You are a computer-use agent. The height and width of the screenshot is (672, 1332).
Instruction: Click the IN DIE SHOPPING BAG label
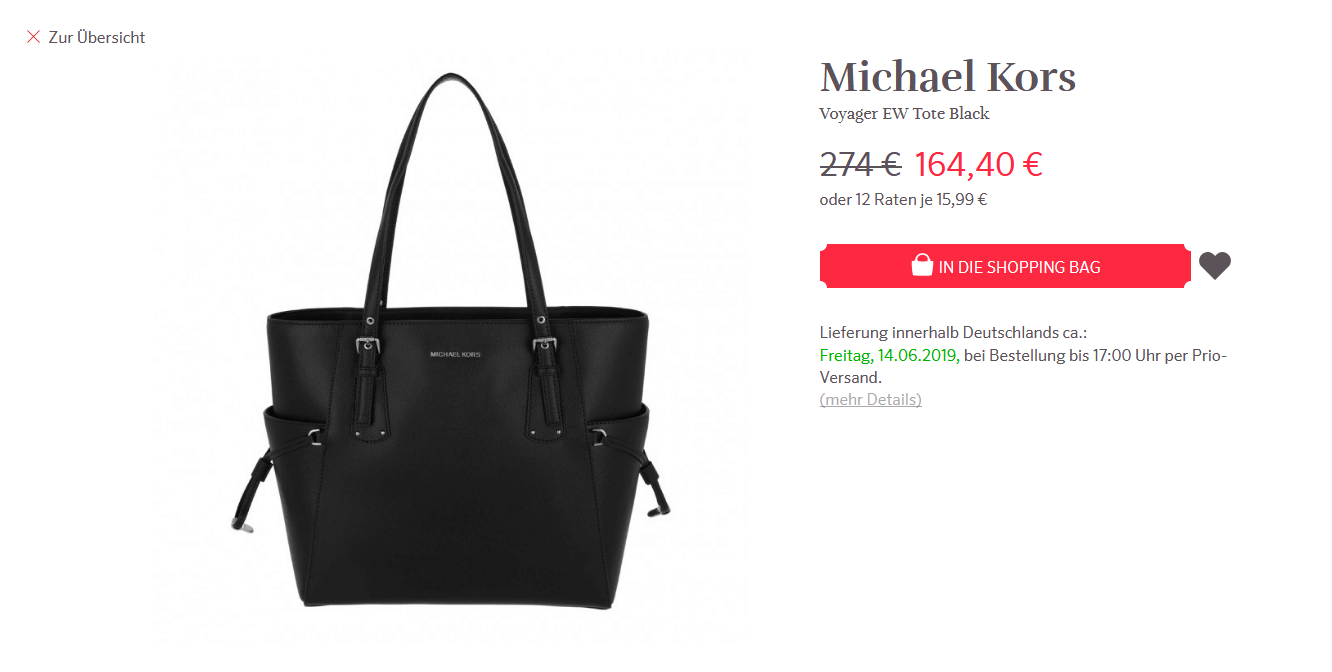pos(1019,267)
